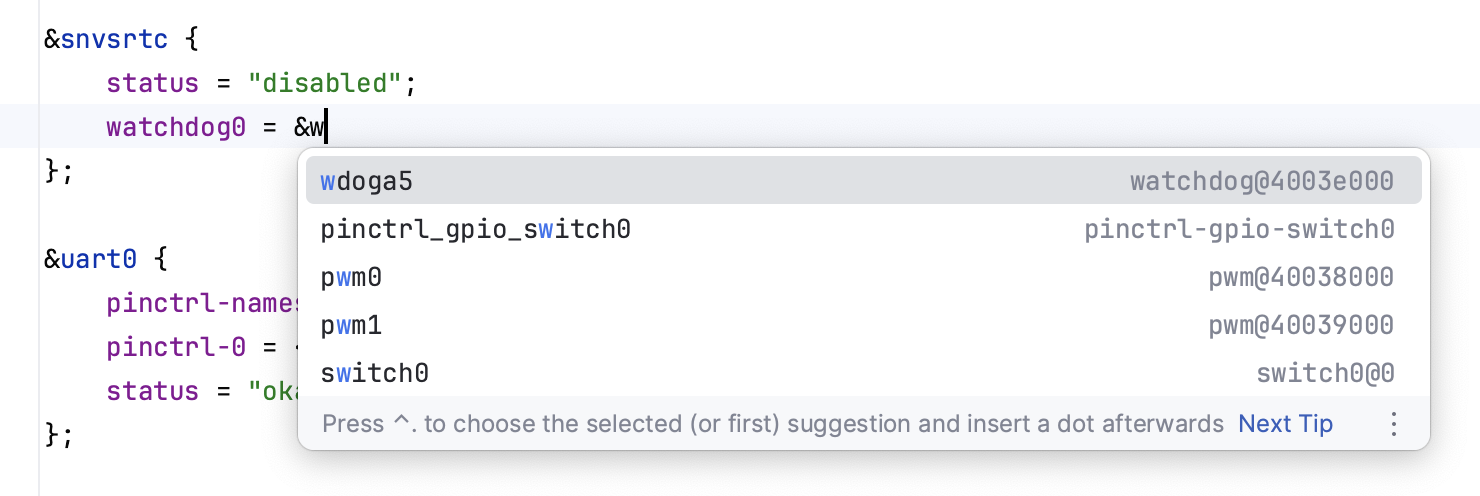This screenshot has height=496, width=1480.
Task: Click the tip text about inserting a dot
Action: tap(772, 424)
